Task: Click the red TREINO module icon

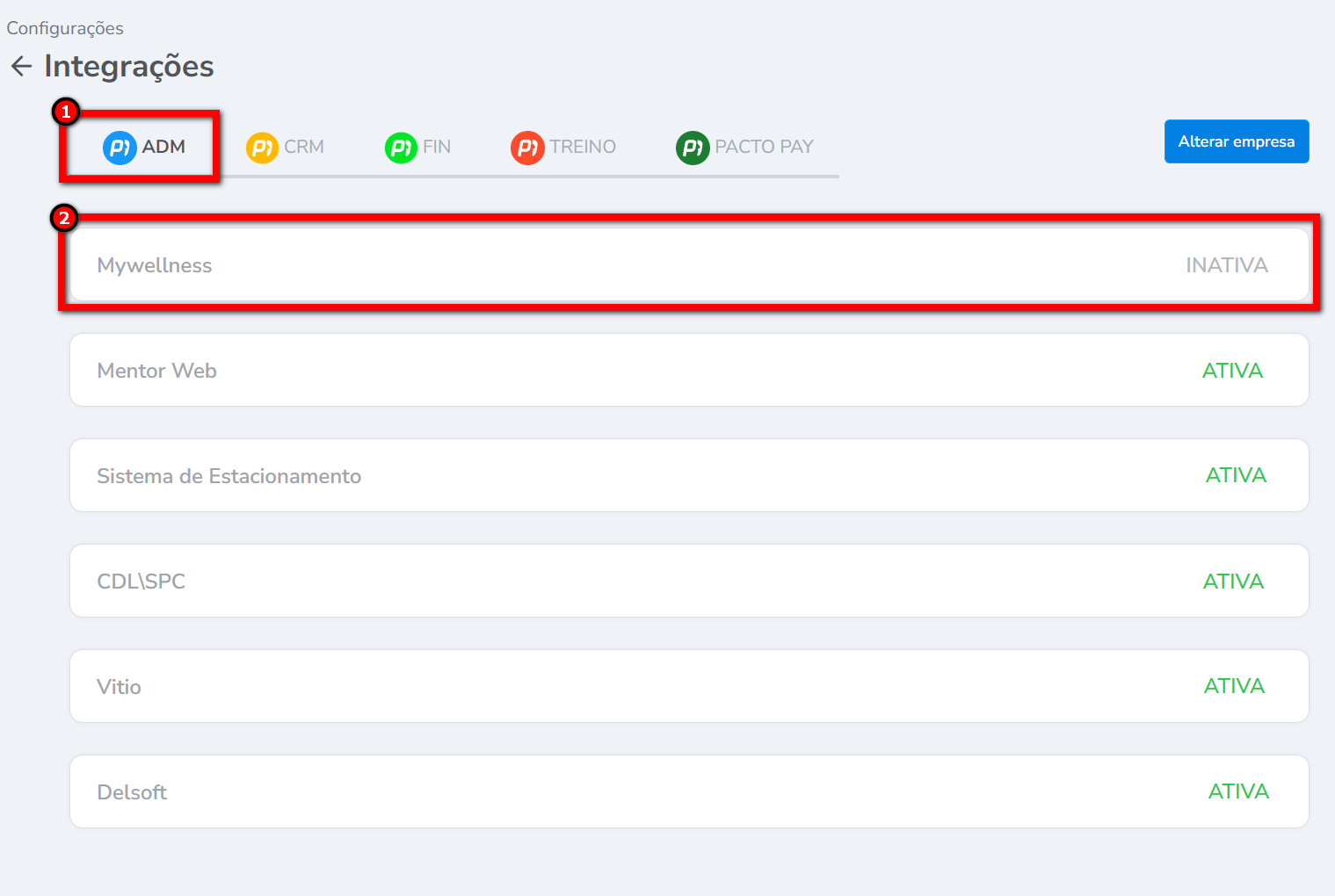Action: click(527, 148)
